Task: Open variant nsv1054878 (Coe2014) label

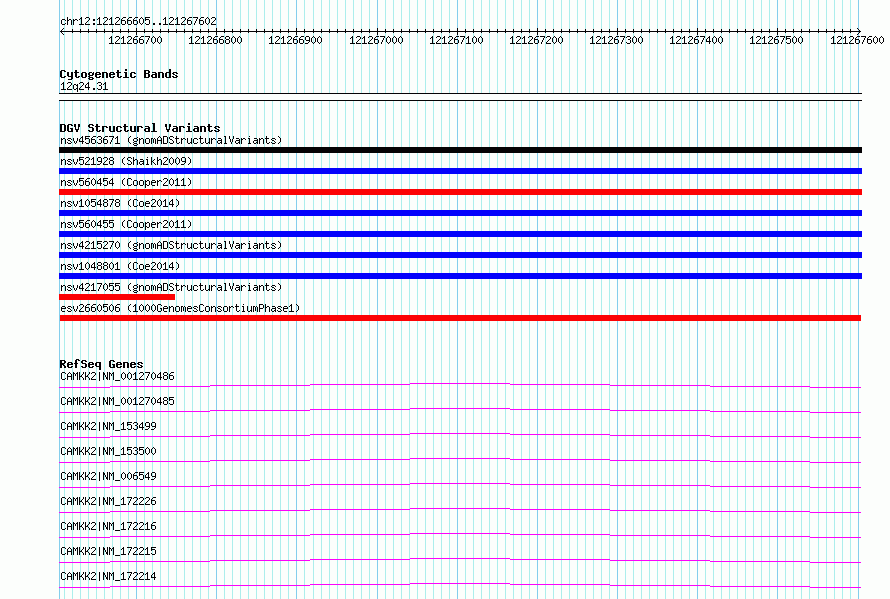Action: tap(120, 203)
